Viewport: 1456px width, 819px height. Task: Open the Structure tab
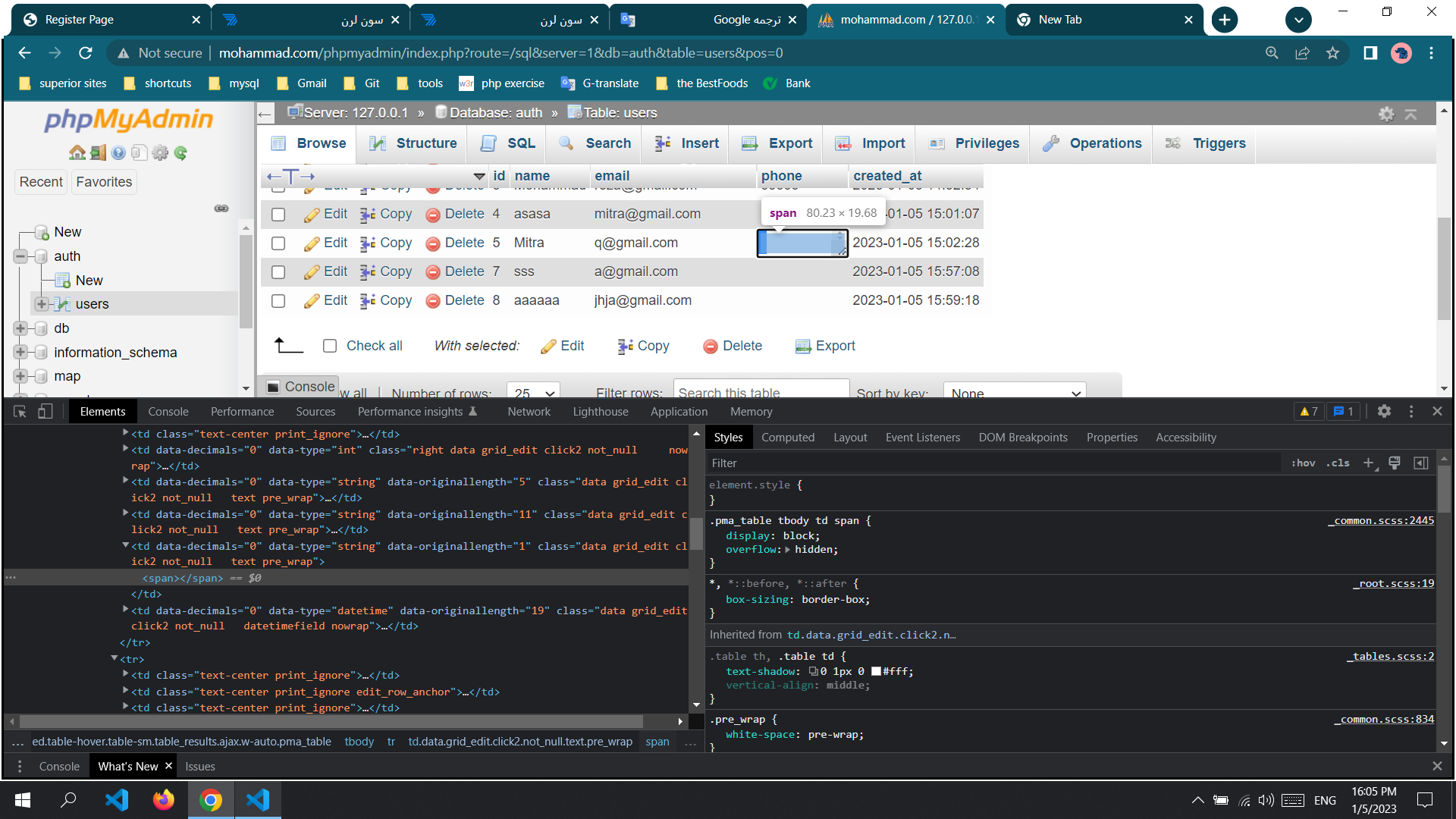click(413, 143)
